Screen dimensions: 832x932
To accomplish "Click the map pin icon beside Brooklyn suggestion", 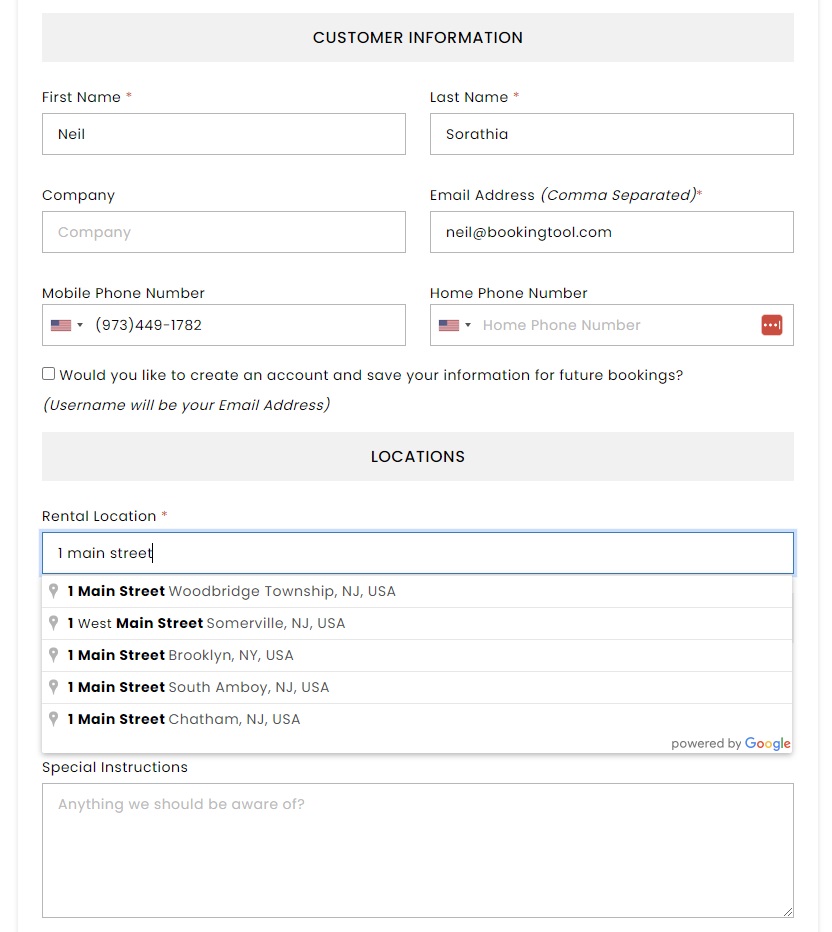I will 53,655.
